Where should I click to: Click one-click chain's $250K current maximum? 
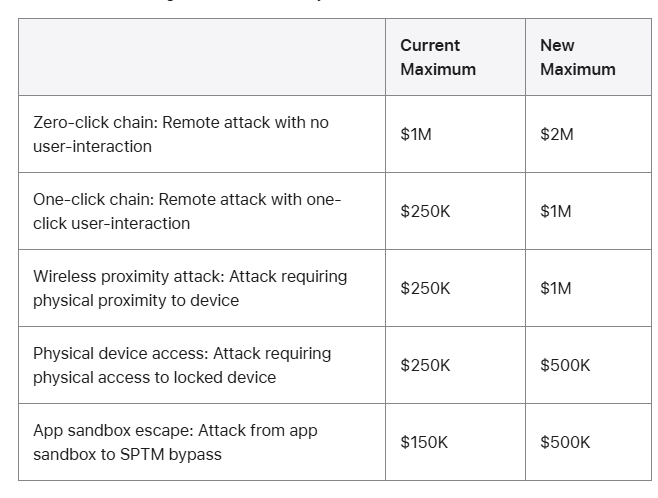pyautogui.click(x=425, y=211)
